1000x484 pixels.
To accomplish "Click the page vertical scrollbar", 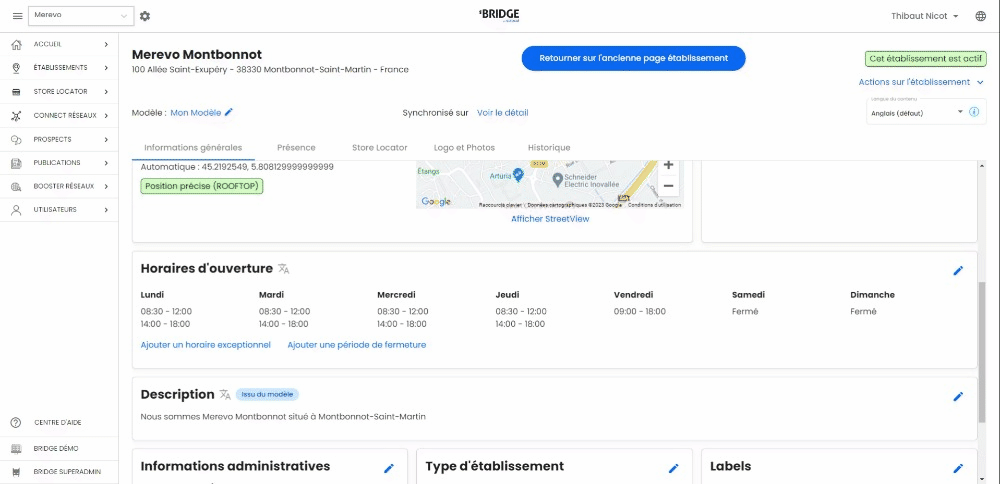I will pyautogui.click(x=982, y=352).
